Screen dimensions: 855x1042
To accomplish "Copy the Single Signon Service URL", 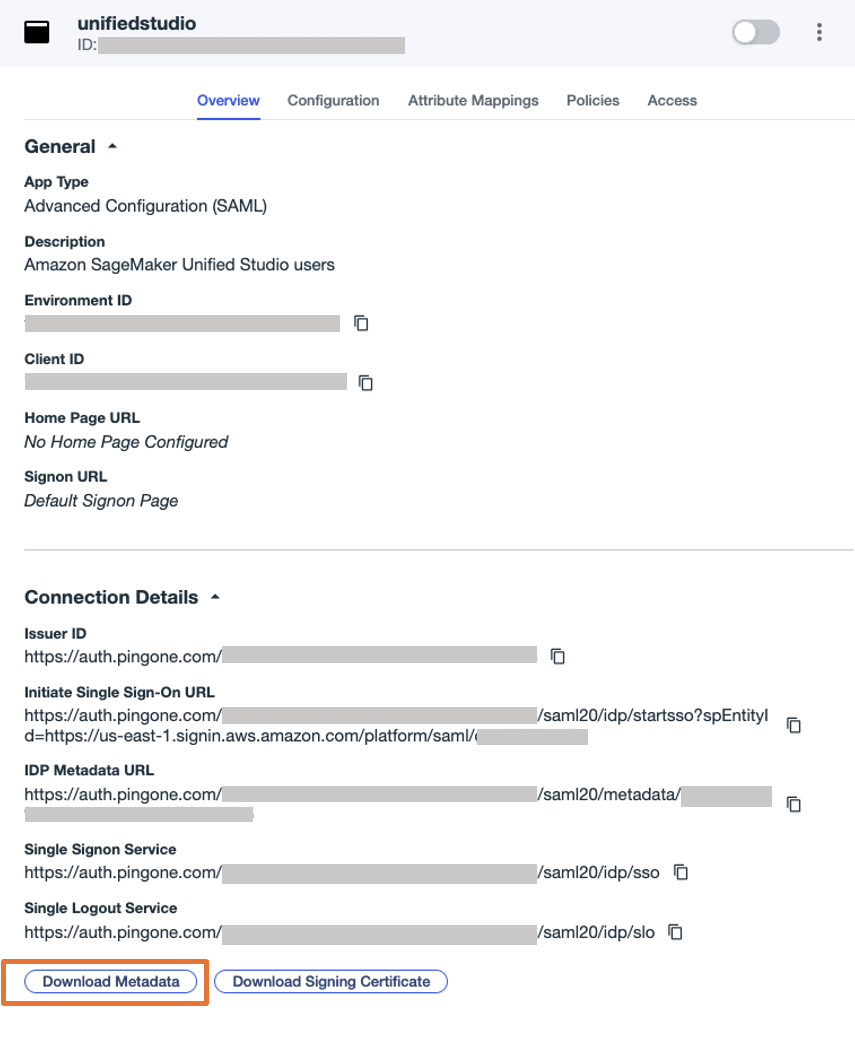I will click(681, 872).
